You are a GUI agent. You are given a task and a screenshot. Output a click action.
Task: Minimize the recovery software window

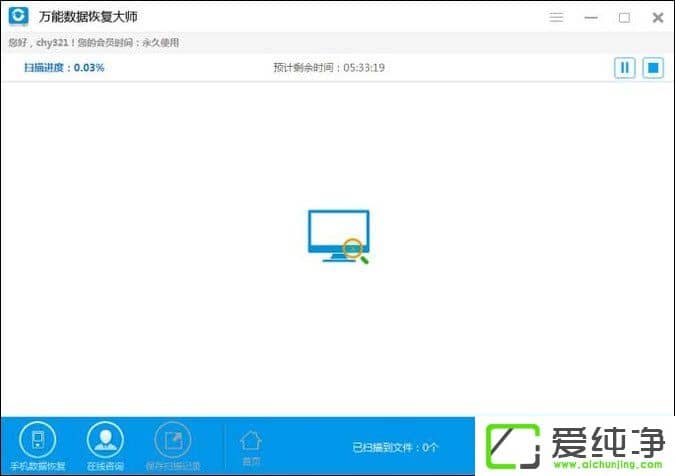pos(591,17)
